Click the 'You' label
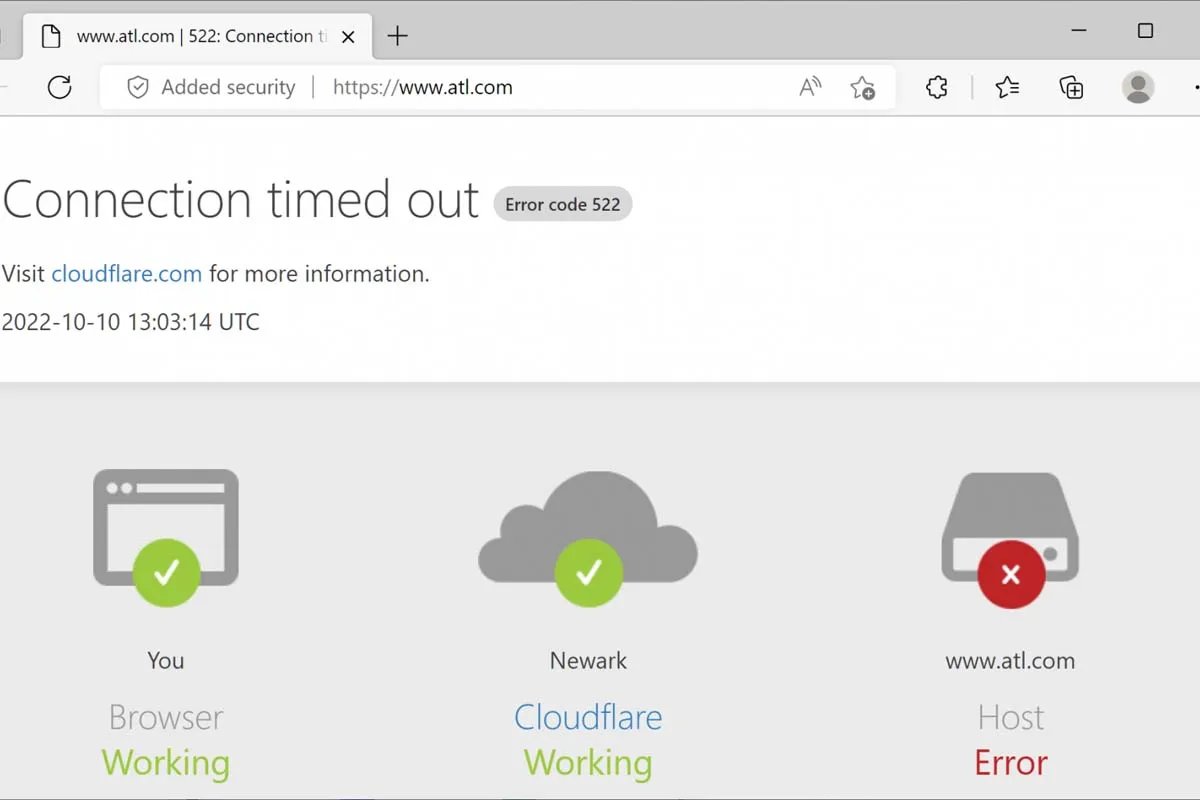1200x800 pixels. tap(166, 660)
